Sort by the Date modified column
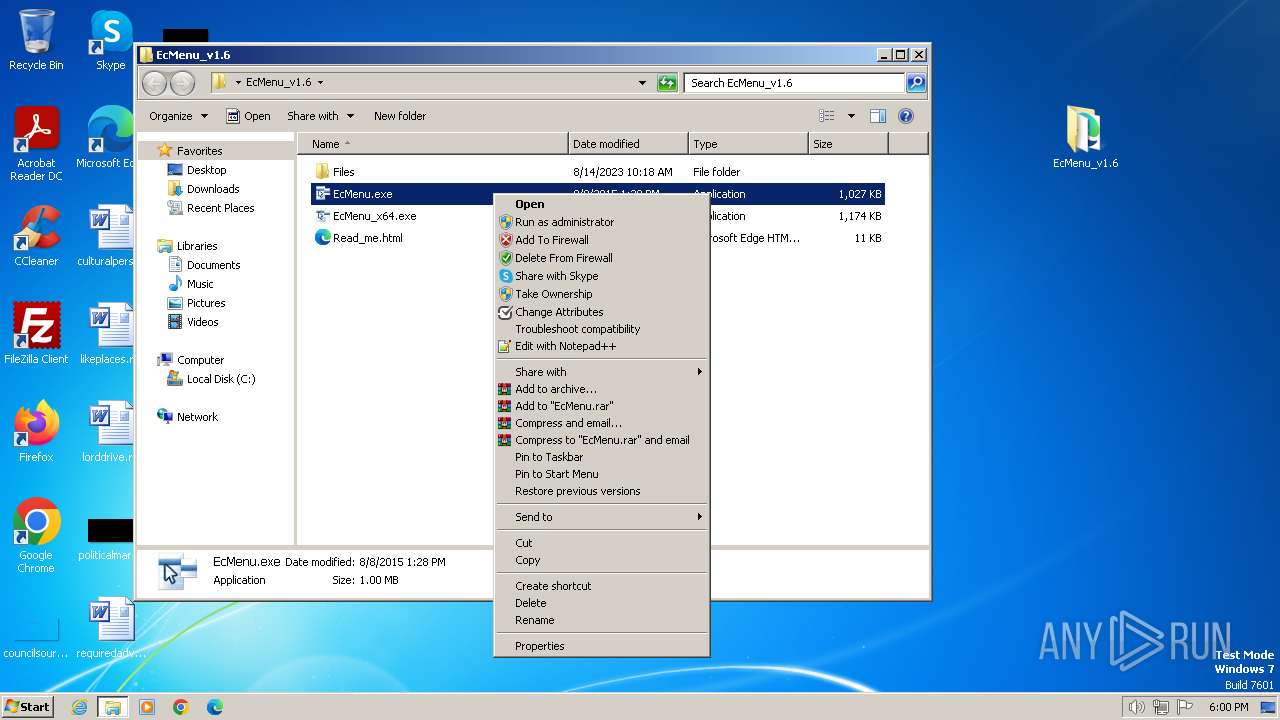This screenshot has height=720, width=1280. tap(628, 144)
